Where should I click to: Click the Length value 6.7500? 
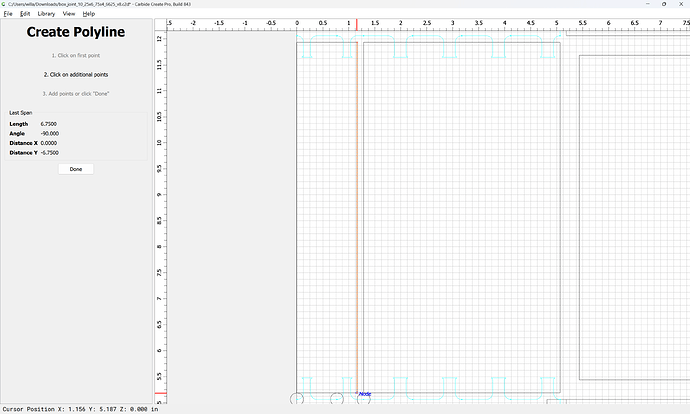coord(48,124)
